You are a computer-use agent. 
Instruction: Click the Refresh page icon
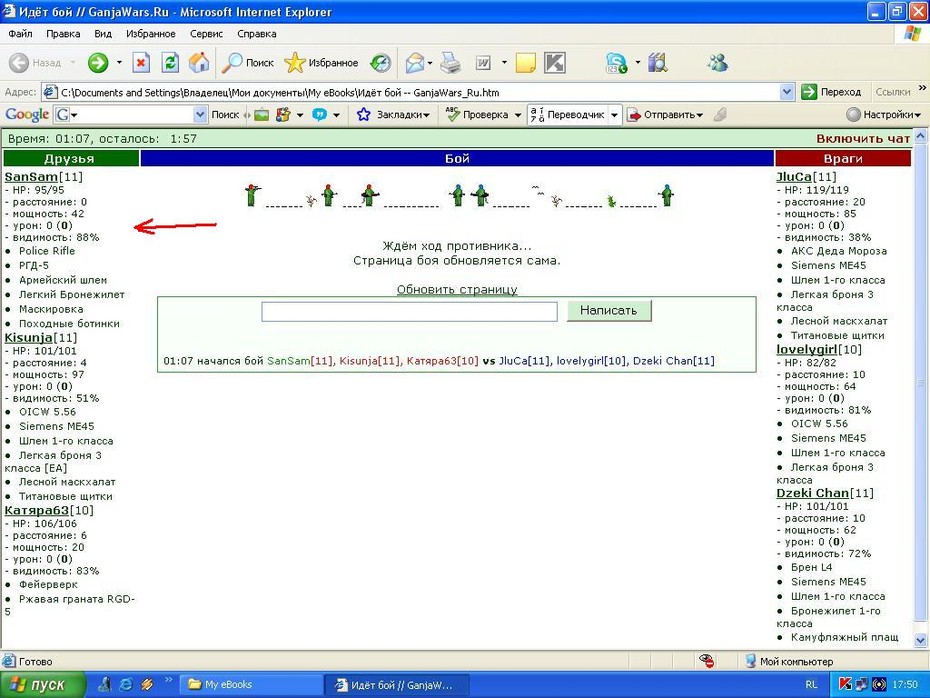point(170,62)
